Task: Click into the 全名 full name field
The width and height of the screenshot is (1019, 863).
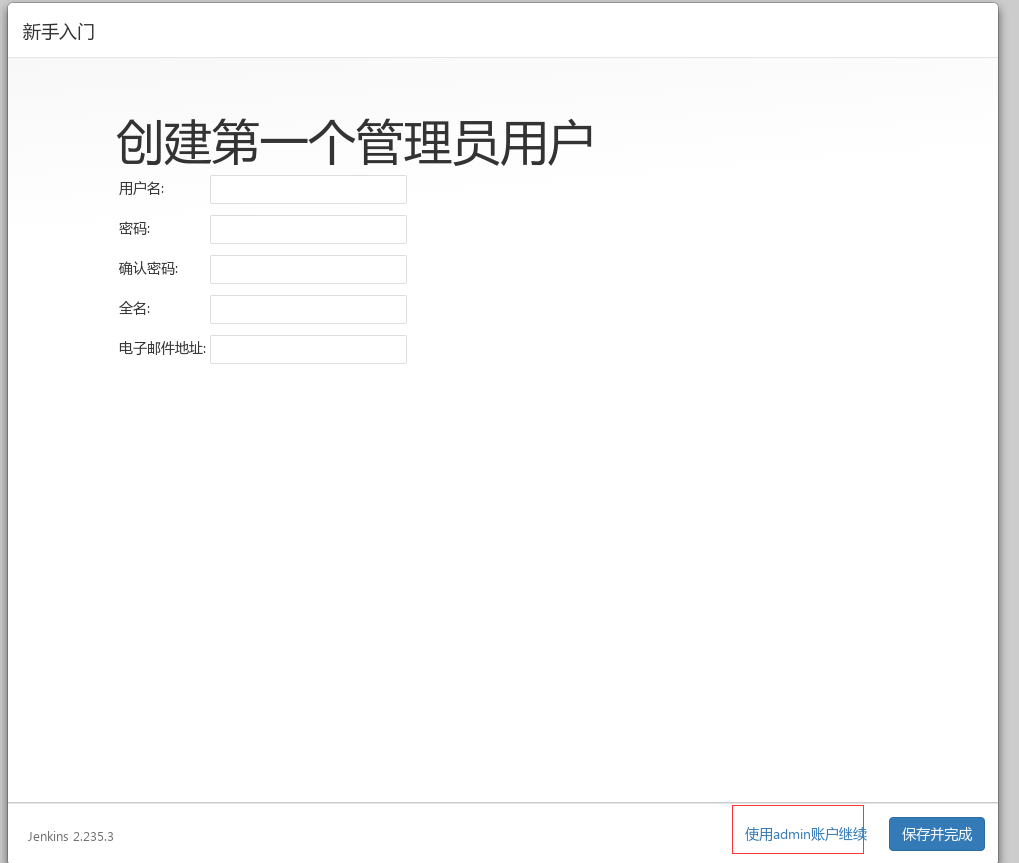Action: tap(308, 309)
